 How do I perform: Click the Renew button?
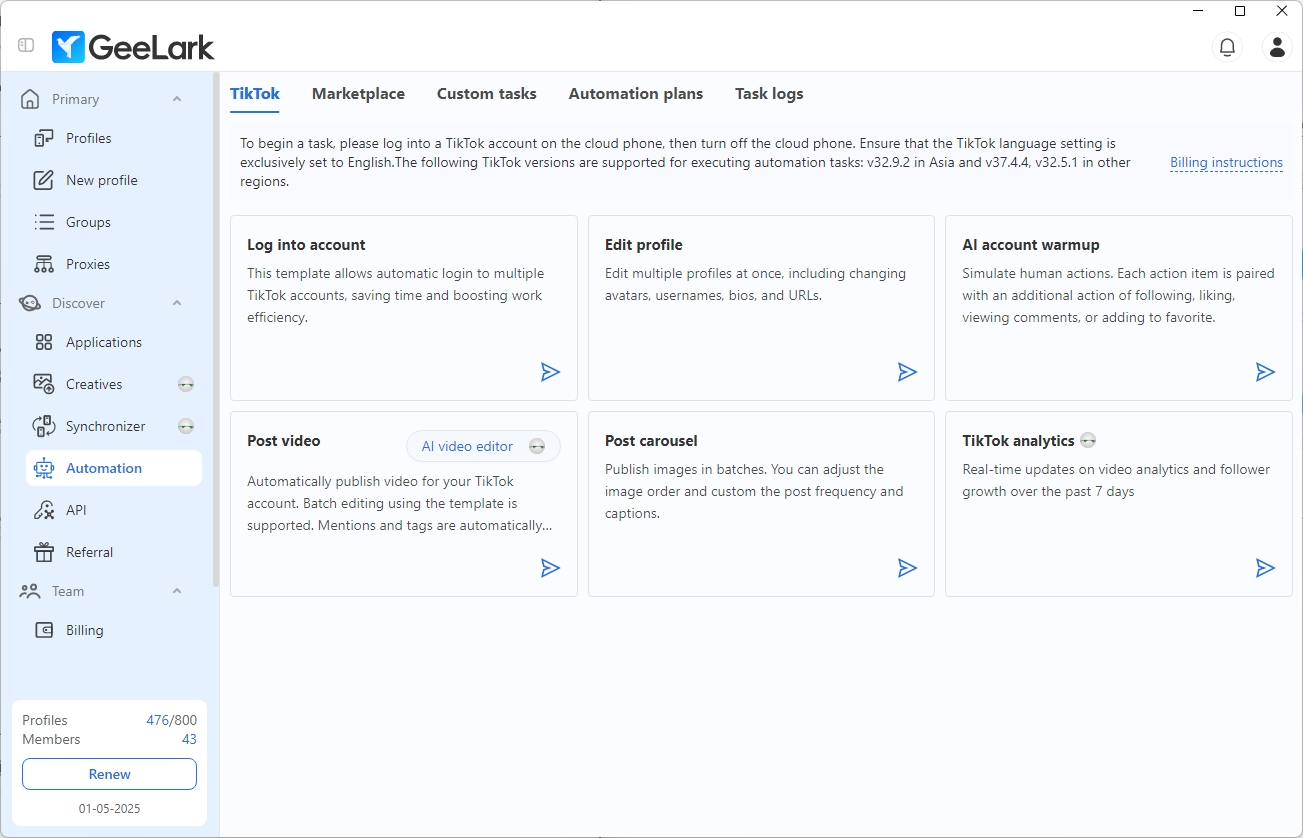[x=110, y=774]
